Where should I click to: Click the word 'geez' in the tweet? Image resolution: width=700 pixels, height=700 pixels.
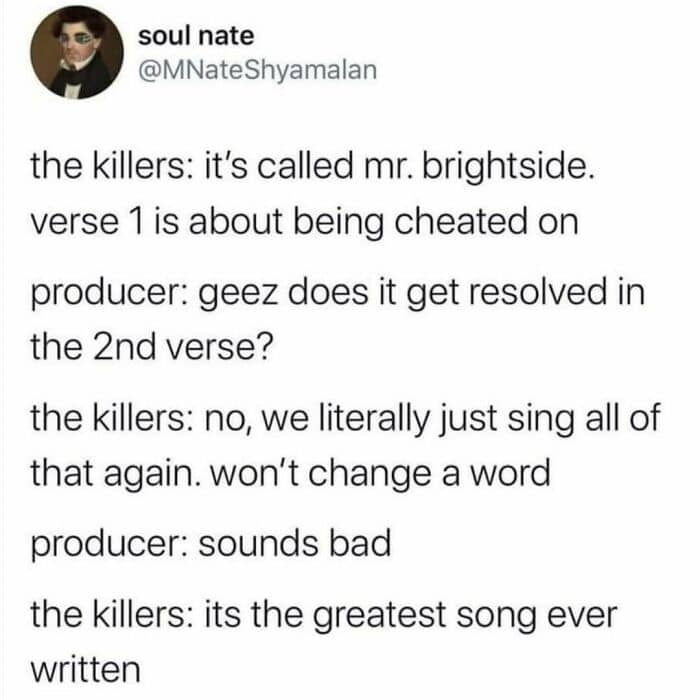pos(239,294)
